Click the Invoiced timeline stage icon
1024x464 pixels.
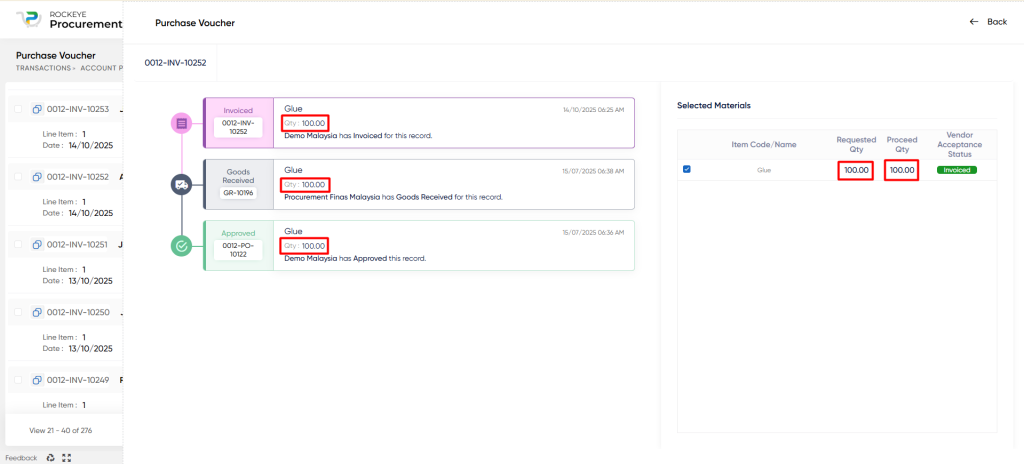(x=181, y=123)
